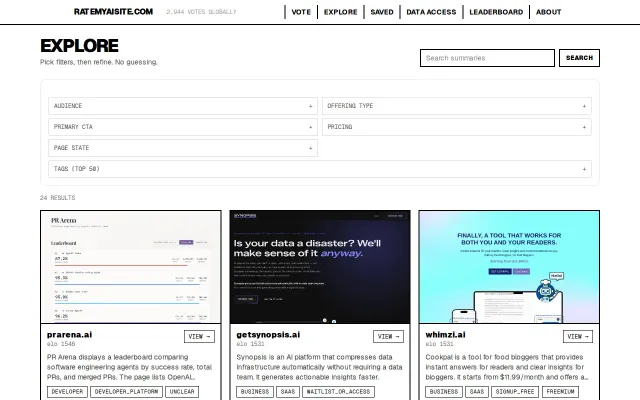Expand the PAGE STATE filter

point(183,148)
